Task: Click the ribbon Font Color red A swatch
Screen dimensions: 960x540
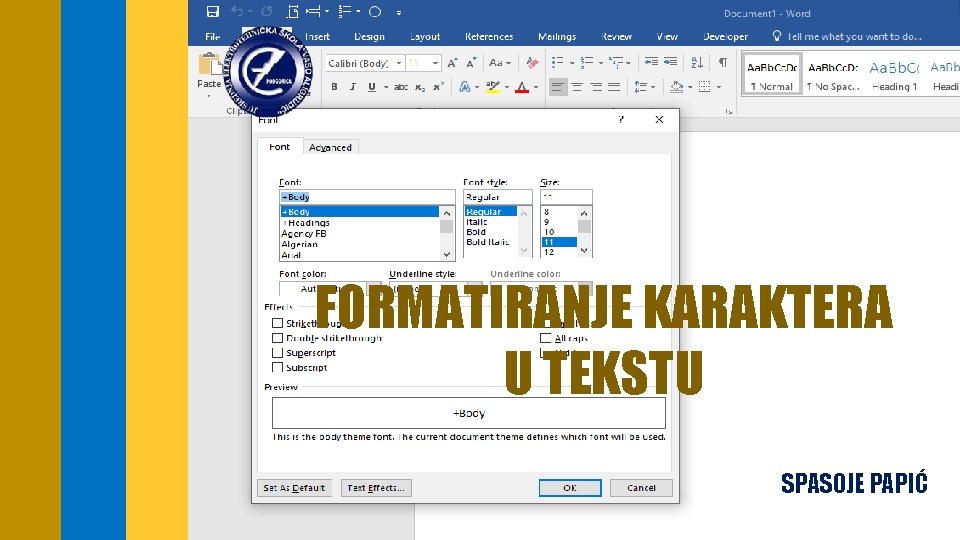Action: pos(522,87)
